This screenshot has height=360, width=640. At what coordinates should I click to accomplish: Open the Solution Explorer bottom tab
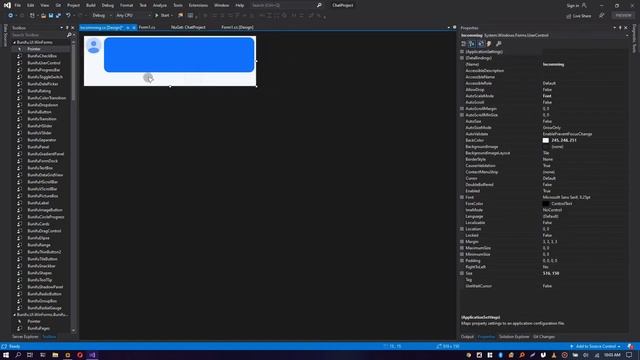[513, 337]
